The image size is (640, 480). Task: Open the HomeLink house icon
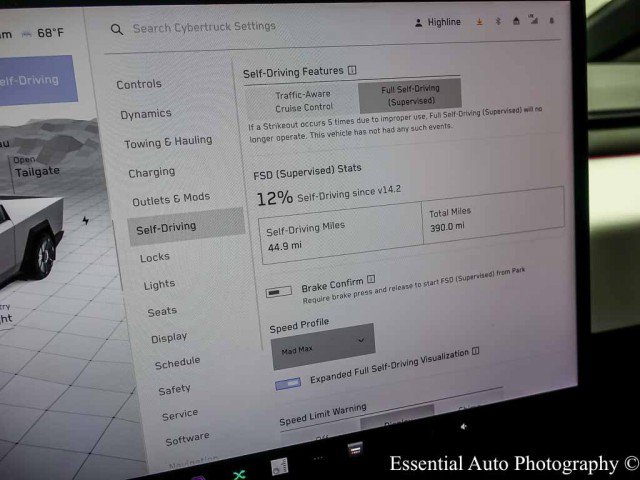point(516,21)
